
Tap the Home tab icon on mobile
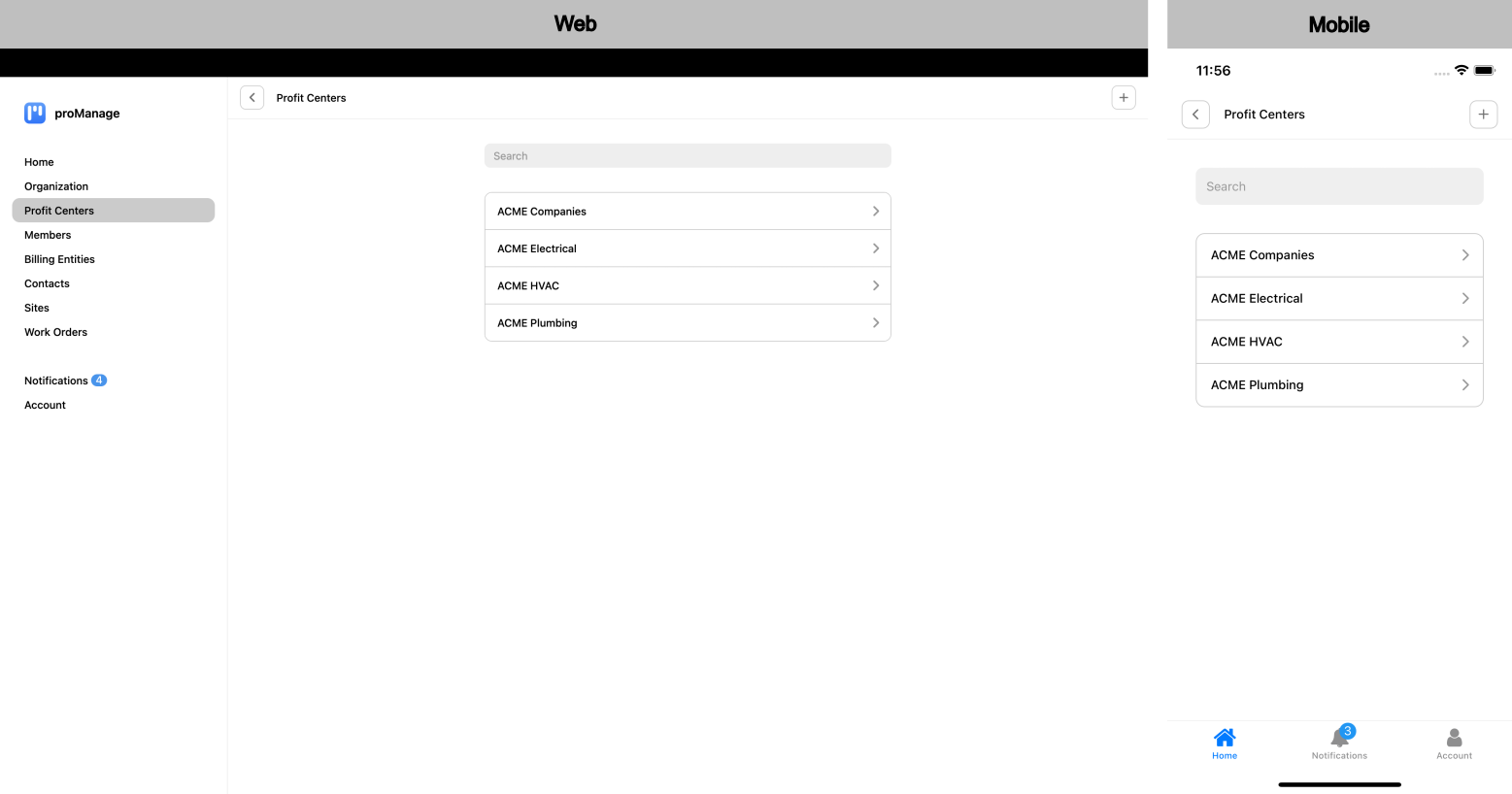point(1225,739)
